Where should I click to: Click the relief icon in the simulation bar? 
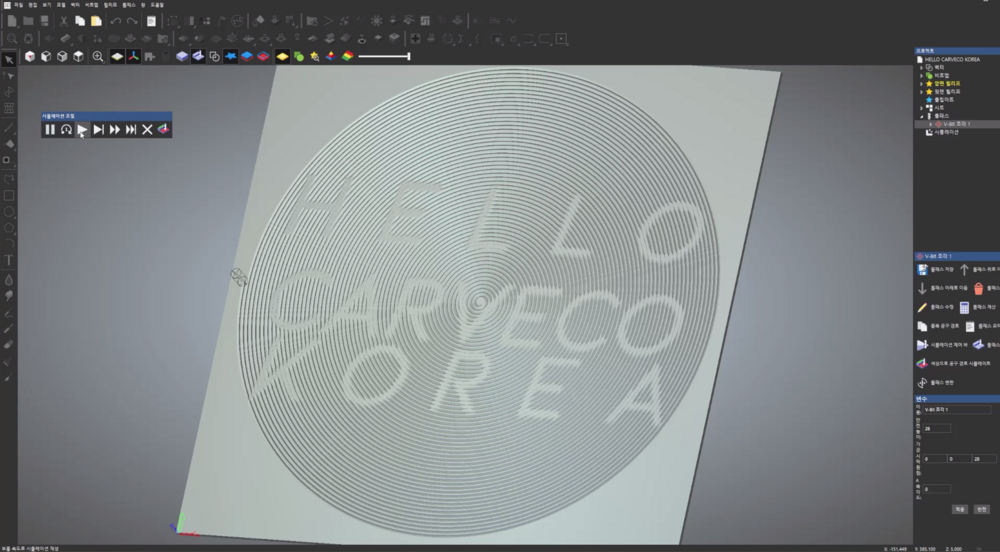[x=163, y=129]
